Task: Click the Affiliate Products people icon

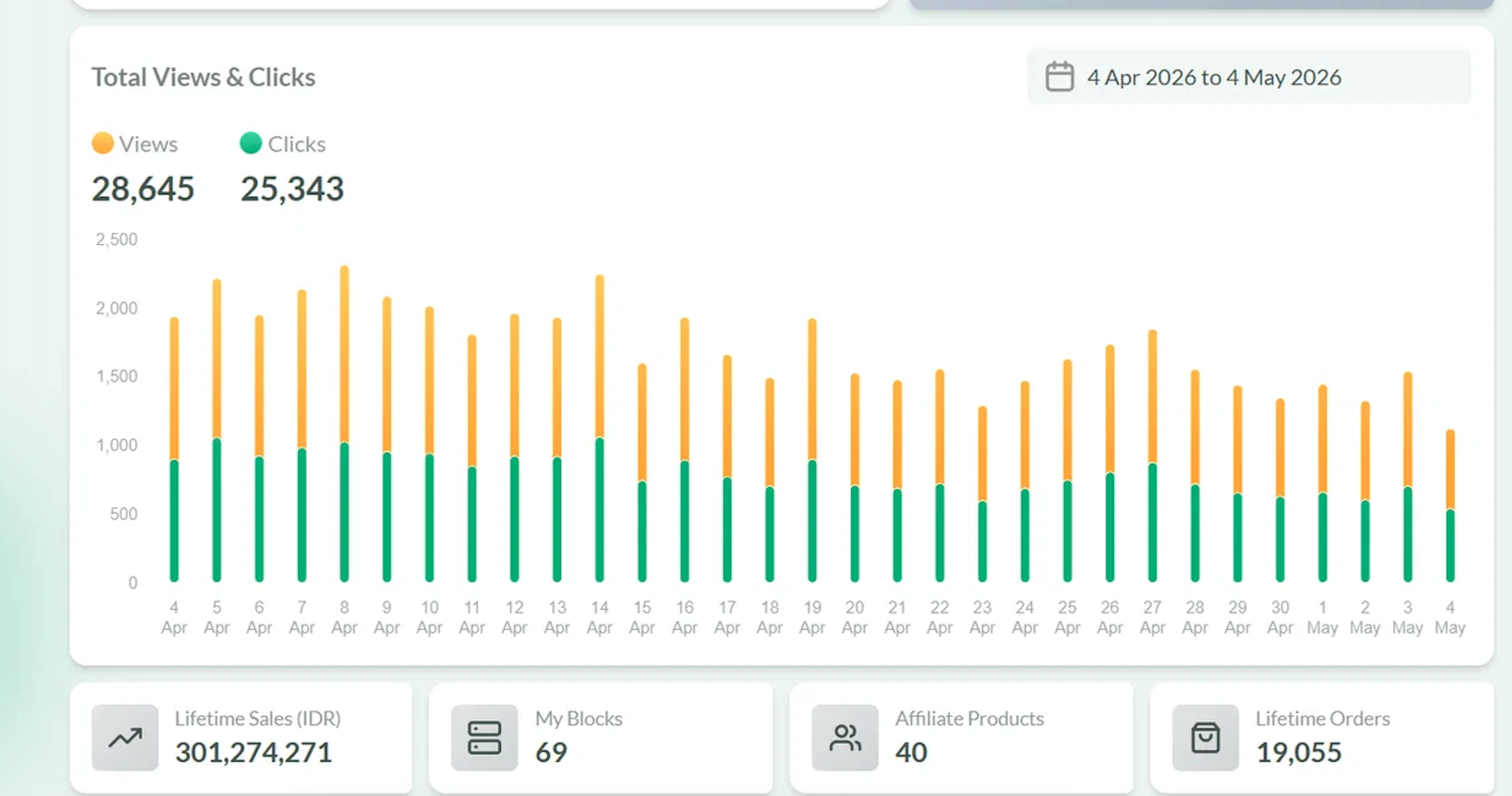Action: pyautogui.click(x=845, y=737)
